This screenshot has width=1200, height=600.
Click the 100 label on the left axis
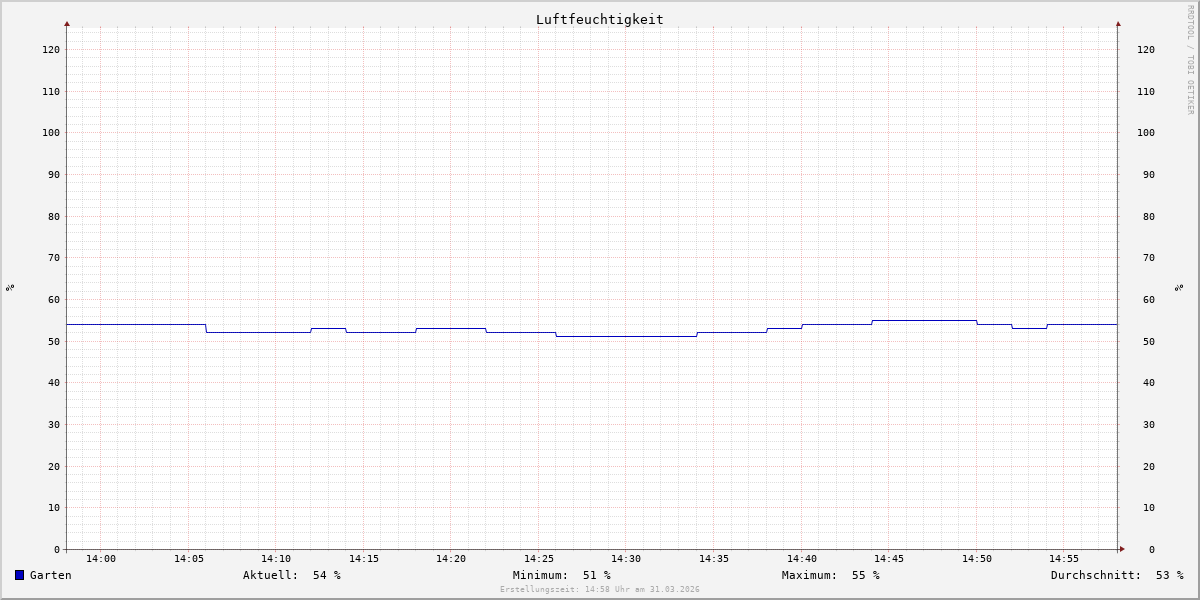point(50,133)
